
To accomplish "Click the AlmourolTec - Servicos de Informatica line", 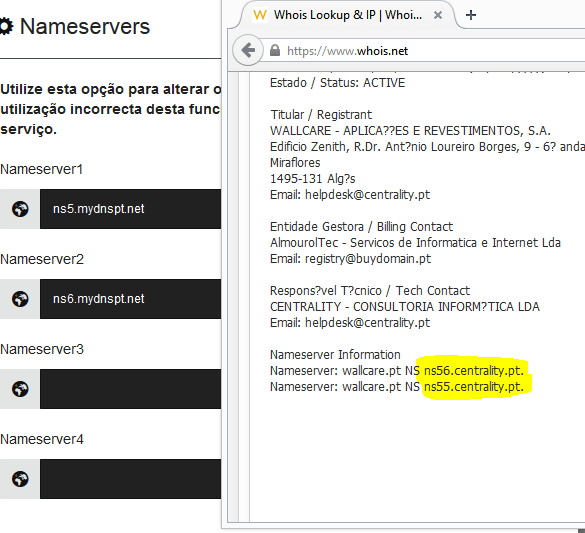I will [x=415, y=242].
